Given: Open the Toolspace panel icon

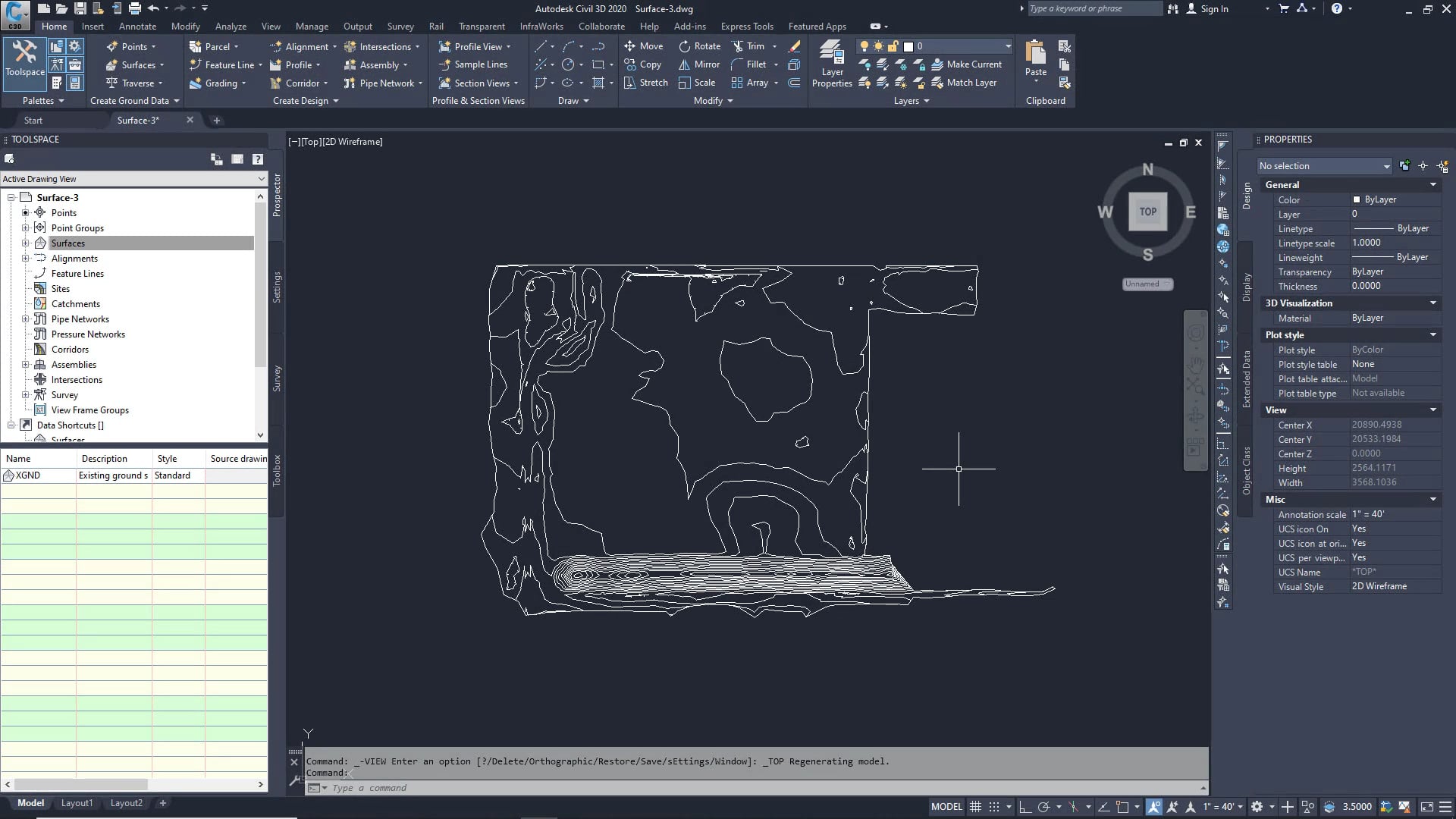Looking at the screenshot, I should (24, 57).
